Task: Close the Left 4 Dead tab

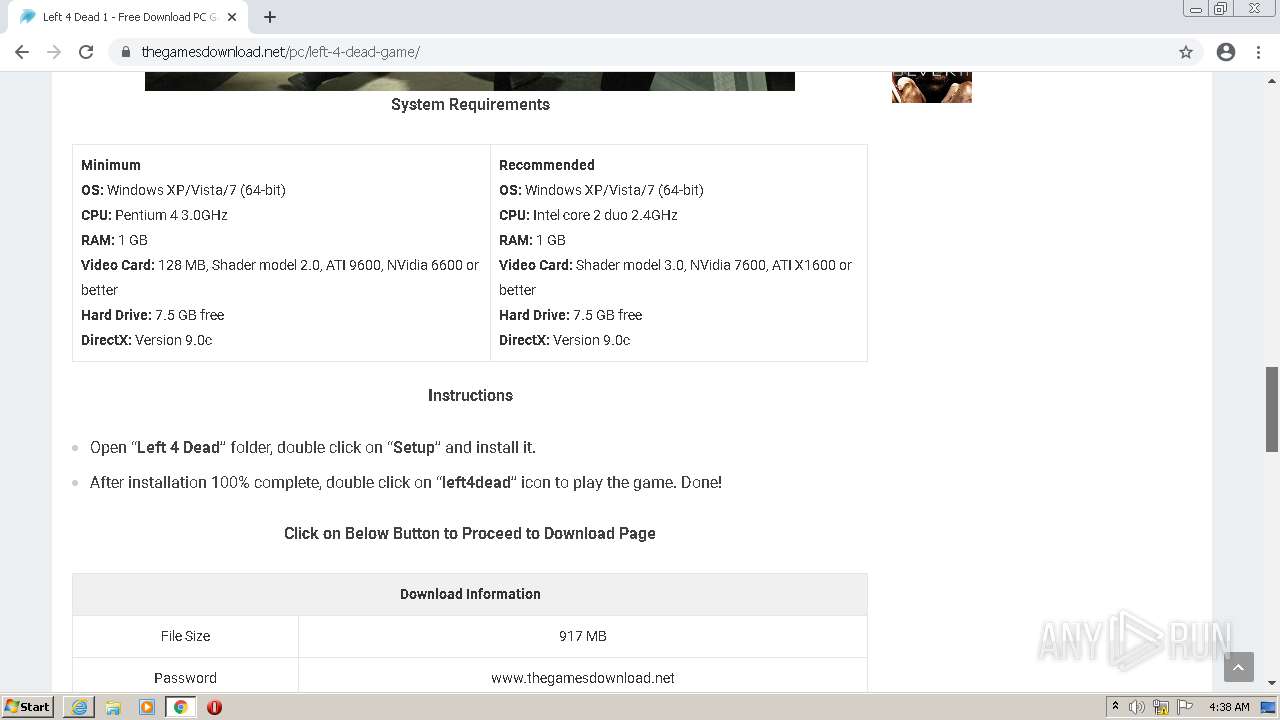Action: (233, 17)
